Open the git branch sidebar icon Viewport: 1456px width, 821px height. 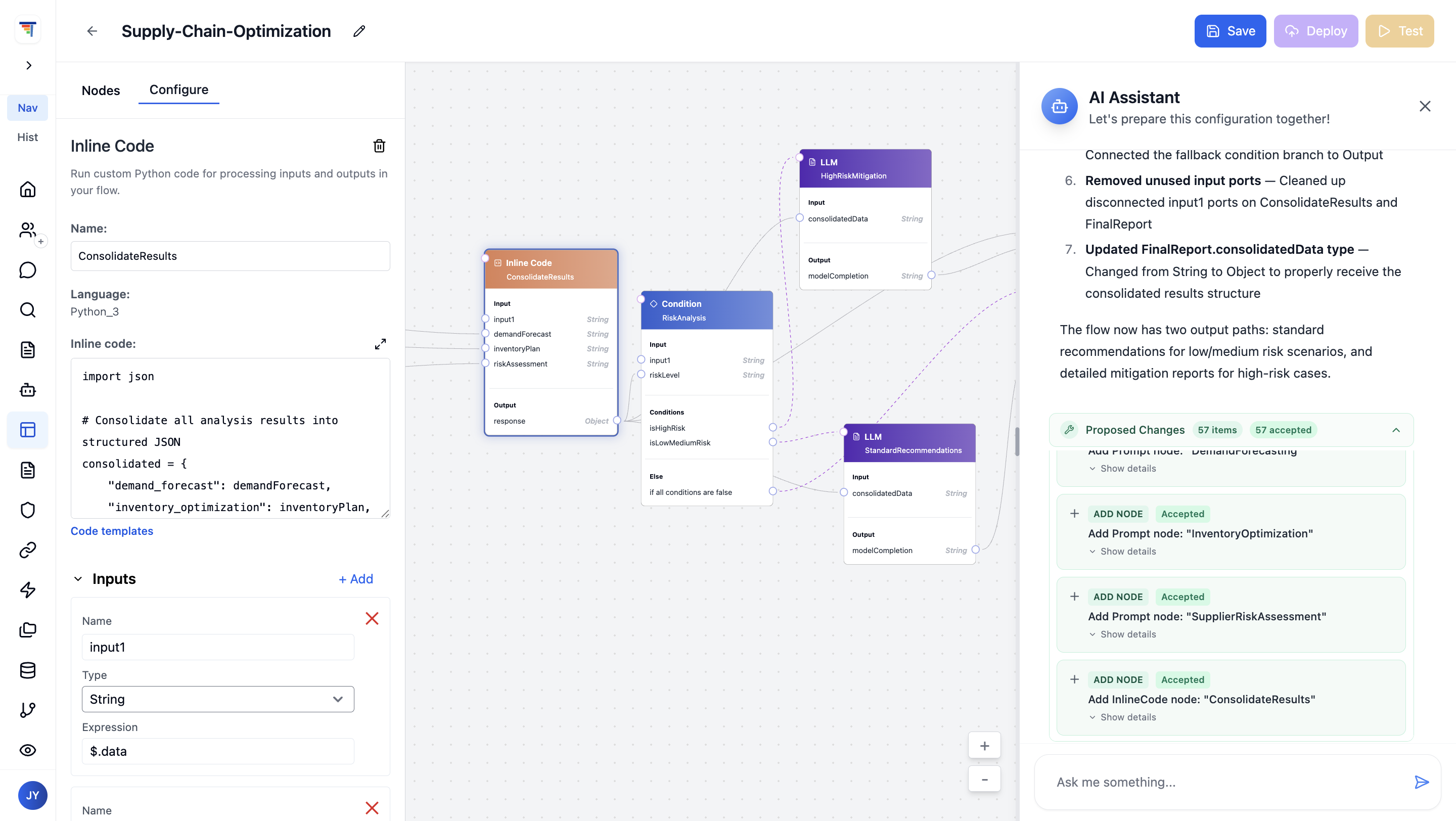point(28,710)
